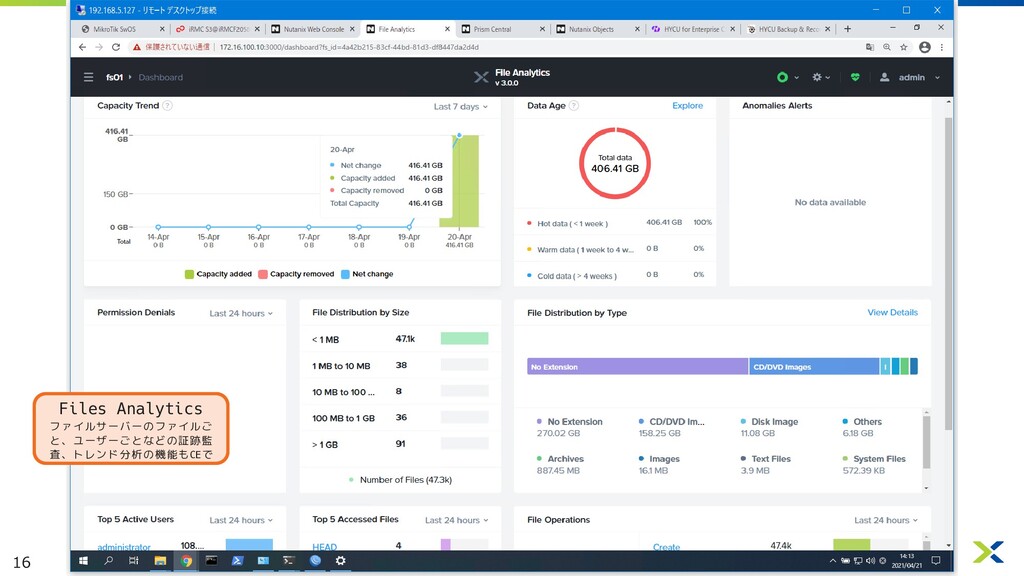Close the File Analytics tab

point(447,29)
